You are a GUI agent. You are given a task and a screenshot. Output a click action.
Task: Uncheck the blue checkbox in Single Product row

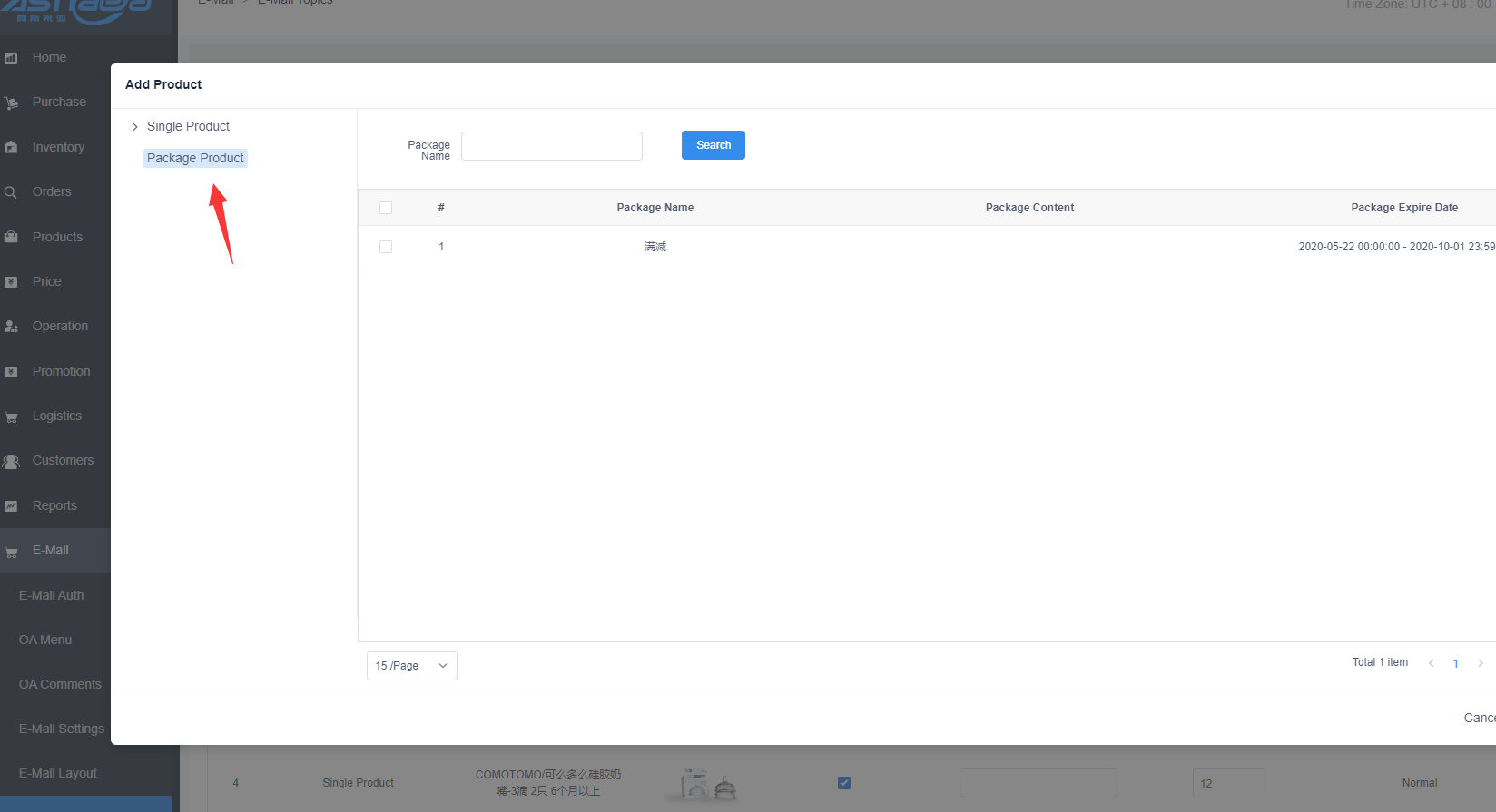[x=844, y=783]
